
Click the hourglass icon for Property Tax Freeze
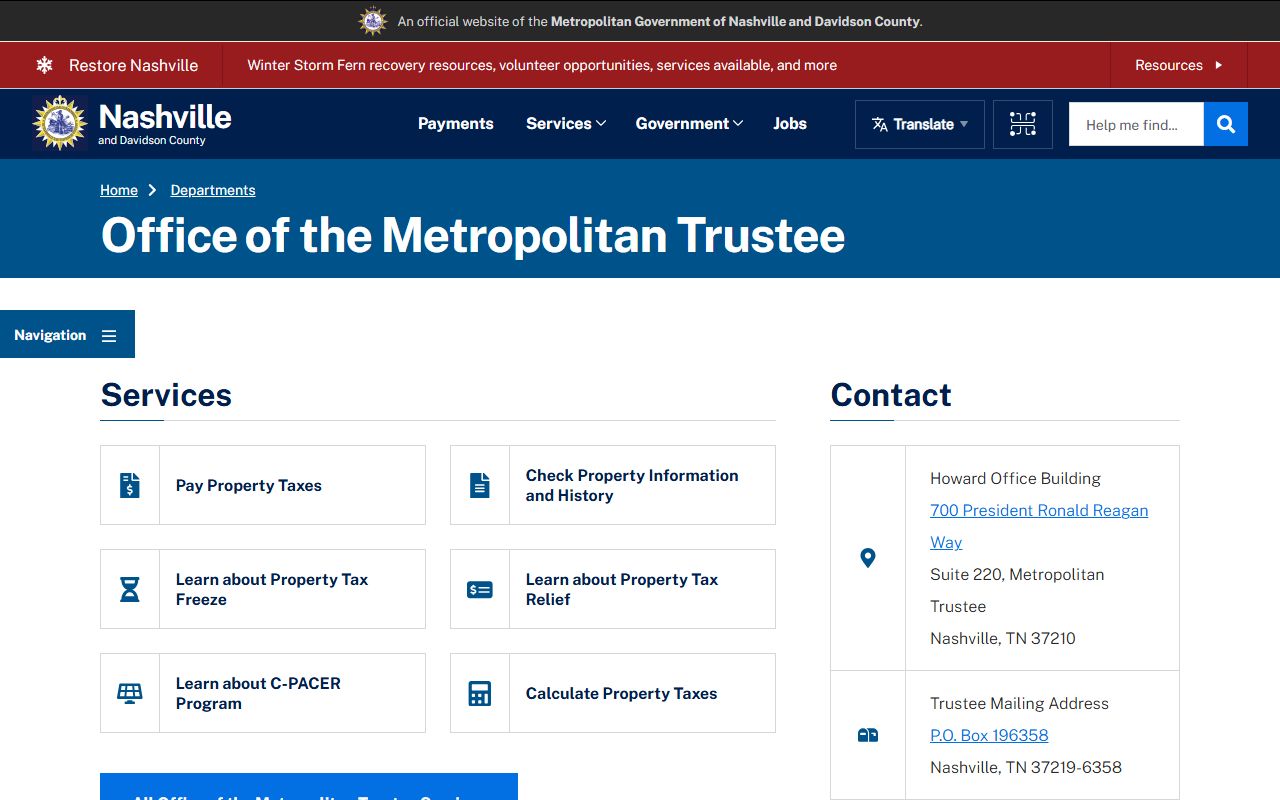130,589
